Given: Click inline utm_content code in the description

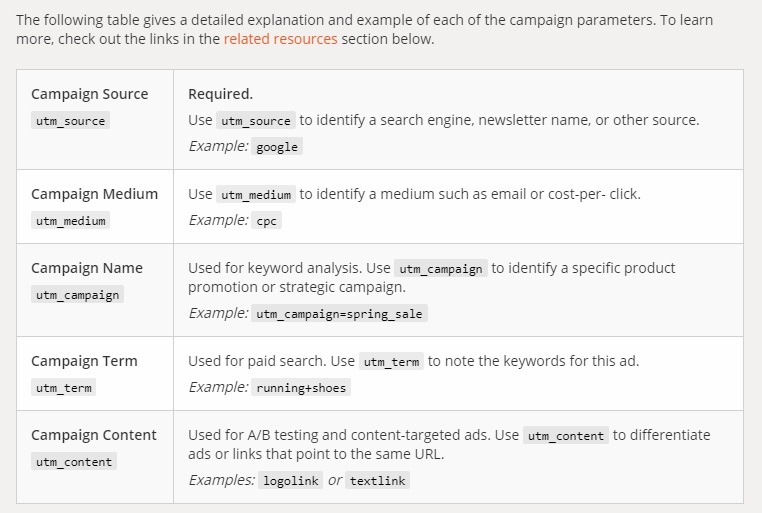Looking at the screenshot, I should [566, 435].
